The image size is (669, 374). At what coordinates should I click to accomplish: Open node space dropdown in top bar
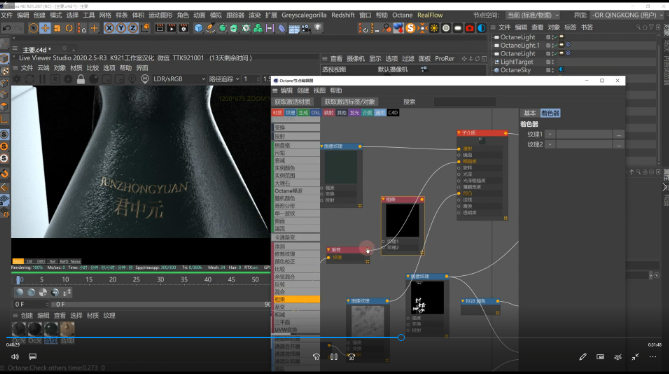pos(533,15)
